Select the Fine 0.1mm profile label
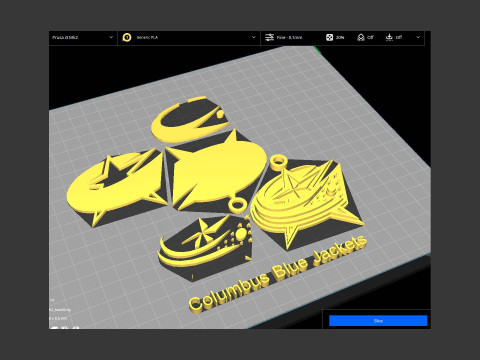480x360 pixels. point(289,38)
